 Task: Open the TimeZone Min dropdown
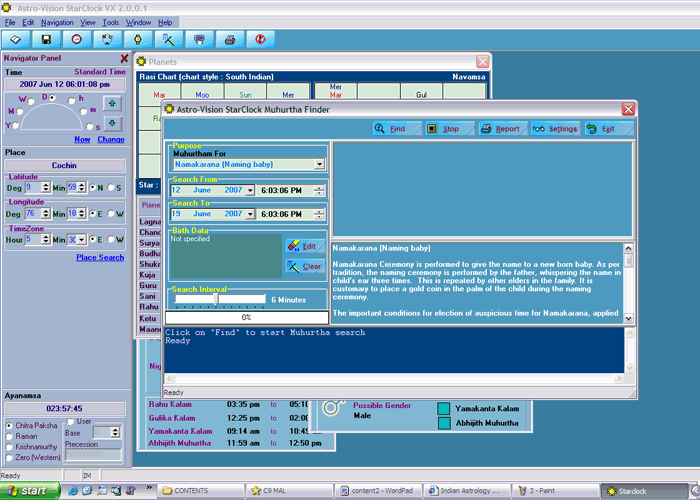point(81,240)
